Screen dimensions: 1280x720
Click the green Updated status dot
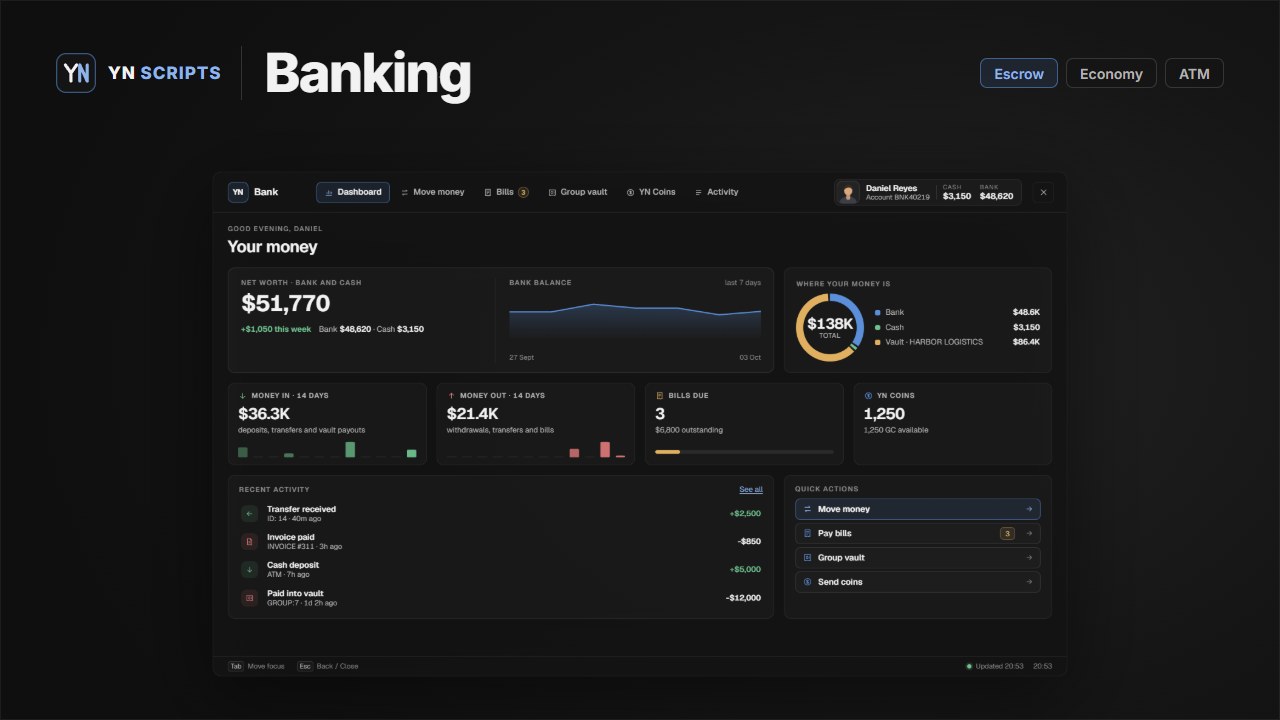(969, 666)
